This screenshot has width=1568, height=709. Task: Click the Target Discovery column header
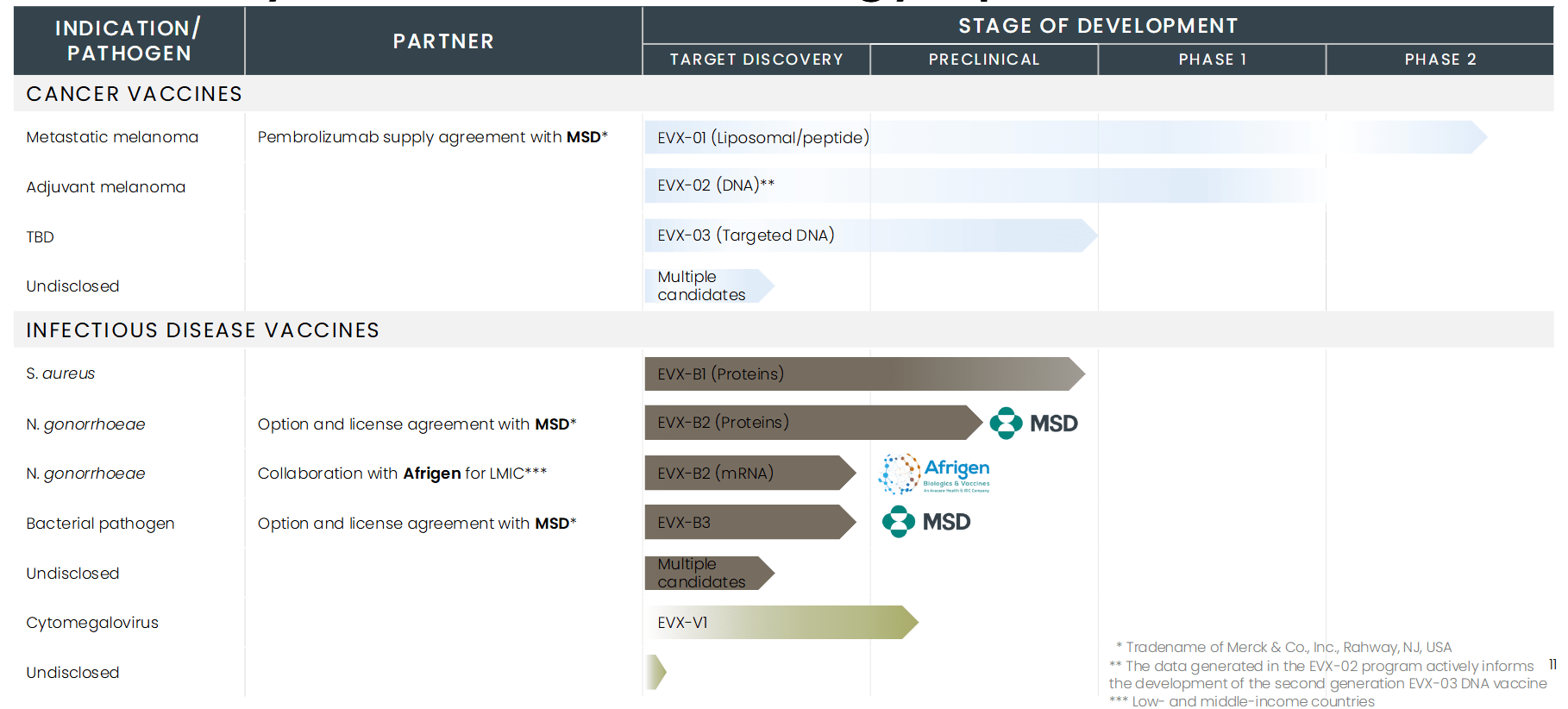click(x=756, y=60)
